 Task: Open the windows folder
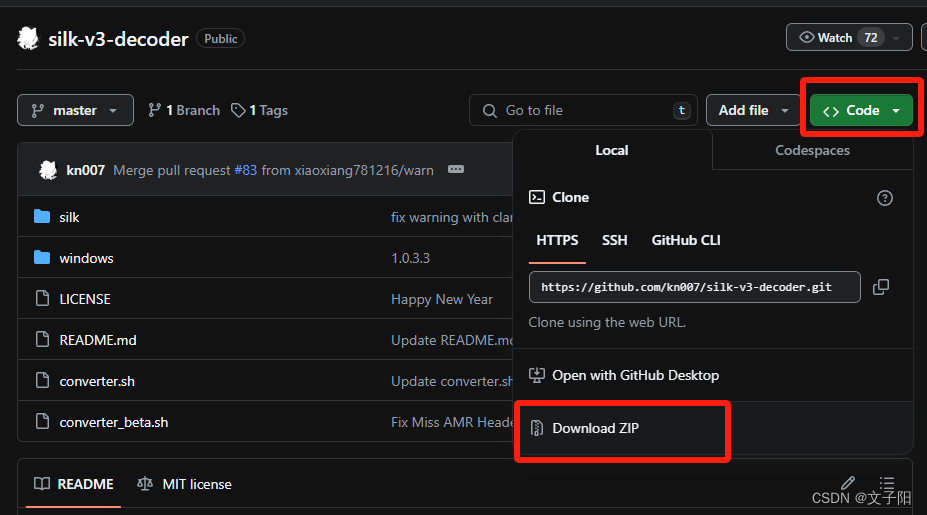click(x=86, y=258)
